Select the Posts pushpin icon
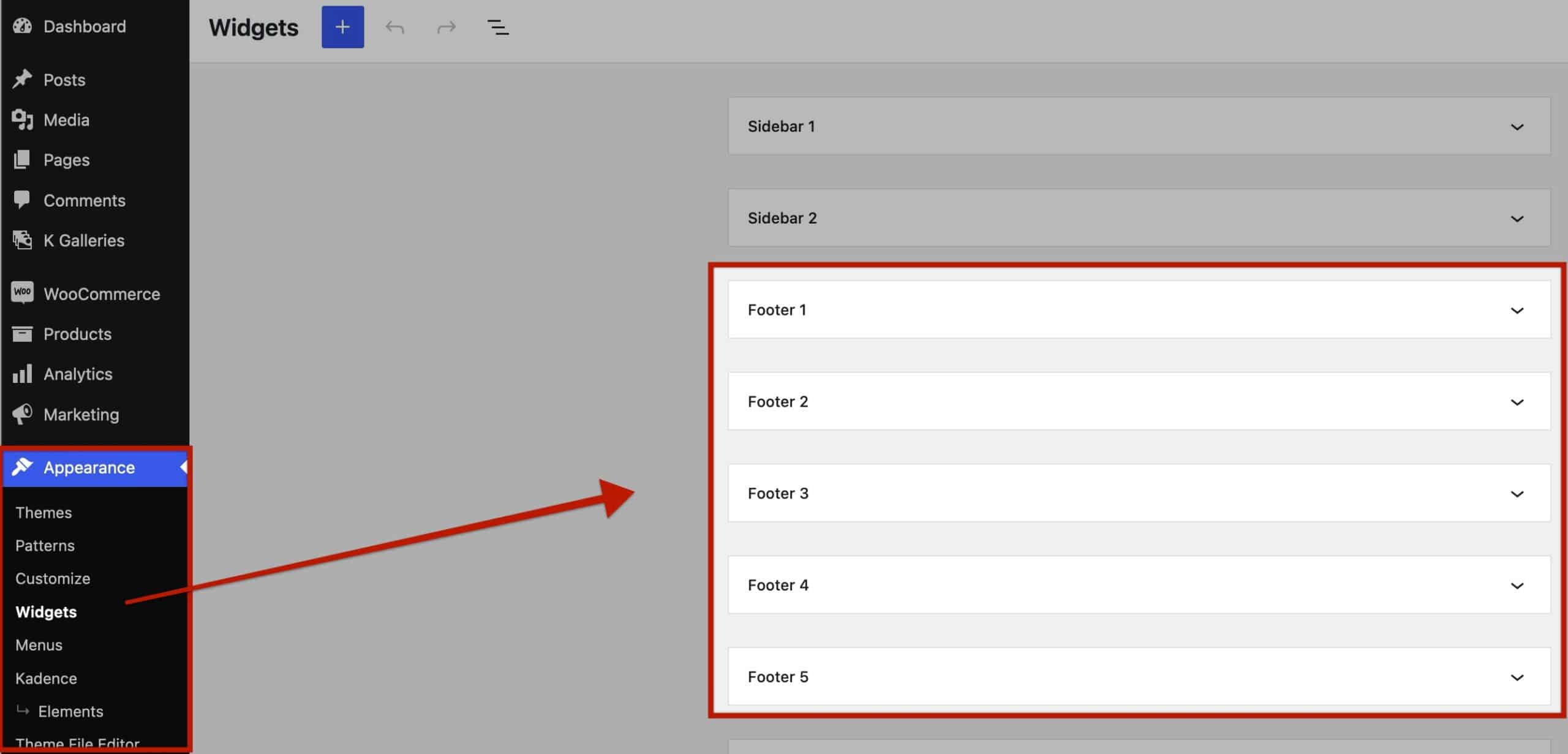Screen dimensions: 1568x754 [23, 79]
